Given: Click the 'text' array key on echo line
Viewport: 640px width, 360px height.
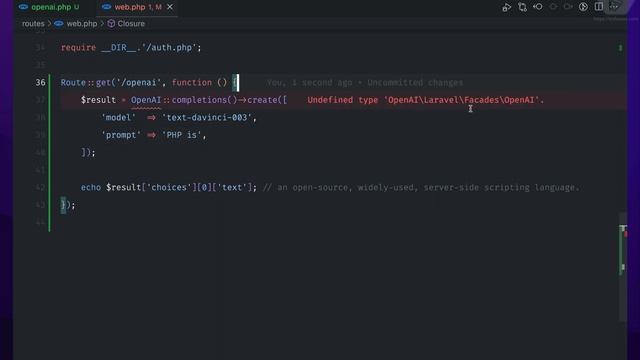Looking at the screenshot, I should 232,187.
